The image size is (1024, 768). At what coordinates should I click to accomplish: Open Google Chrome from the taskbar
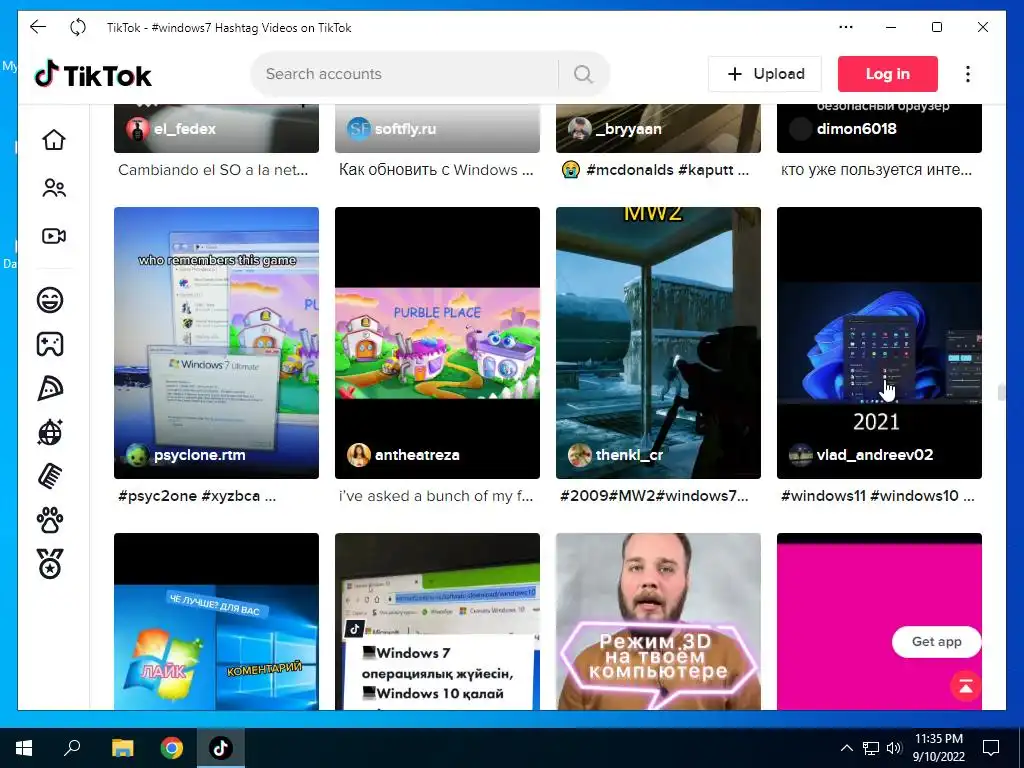pos(172,748)
